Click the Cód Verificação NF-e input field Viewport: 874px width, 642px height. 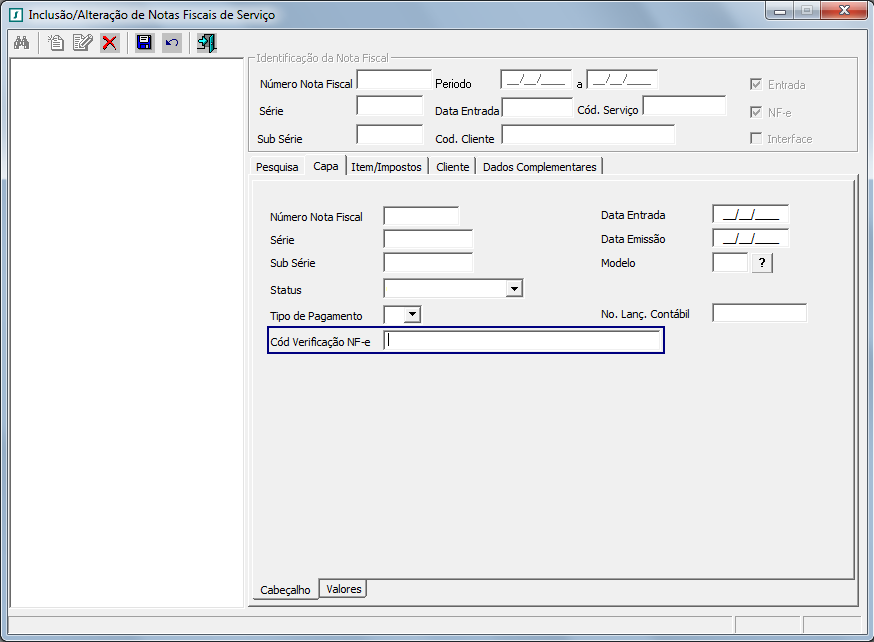point(522,341)
